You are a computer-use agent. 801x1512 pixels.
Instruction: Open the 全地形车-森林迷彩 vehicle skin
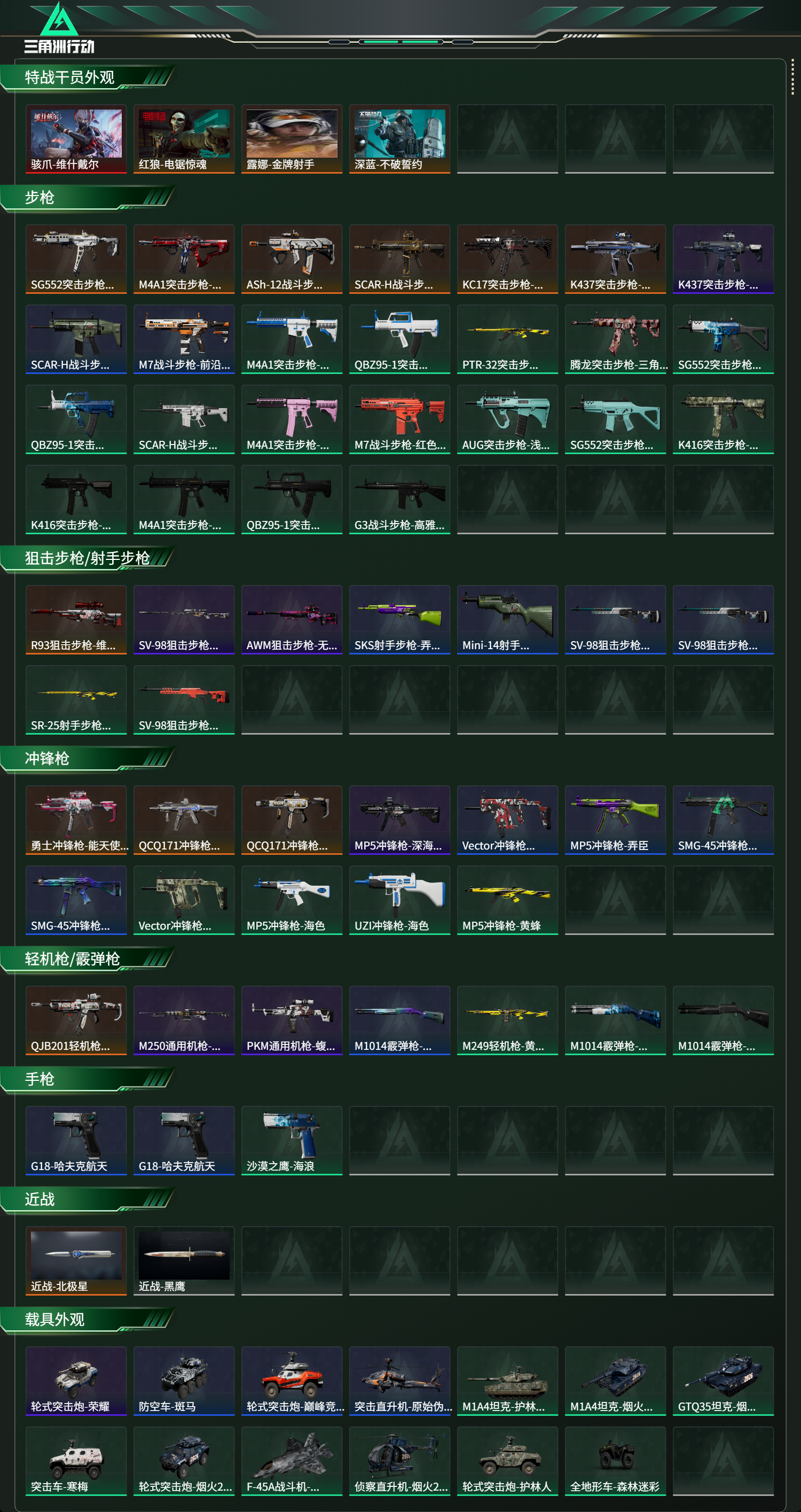(616, 1462)
